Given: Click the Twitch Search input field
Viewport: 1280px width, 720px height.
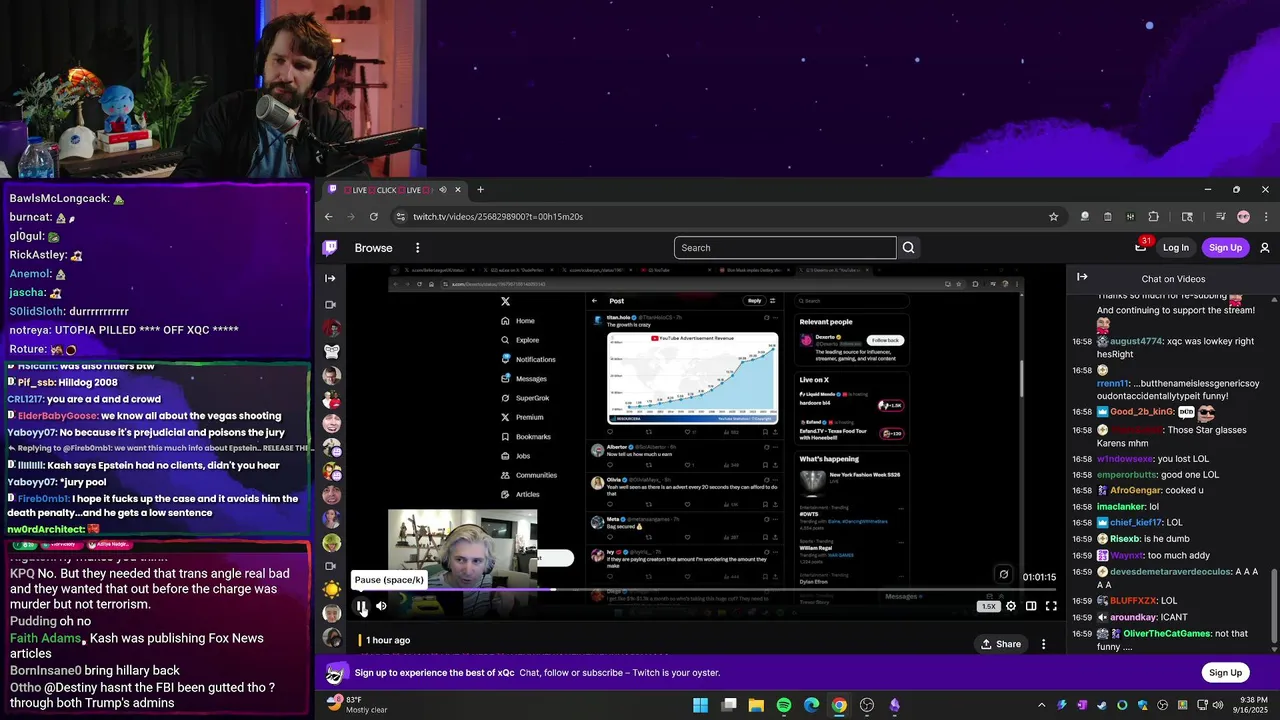Looking at the screenshot, I should click(x=785, y=248).
